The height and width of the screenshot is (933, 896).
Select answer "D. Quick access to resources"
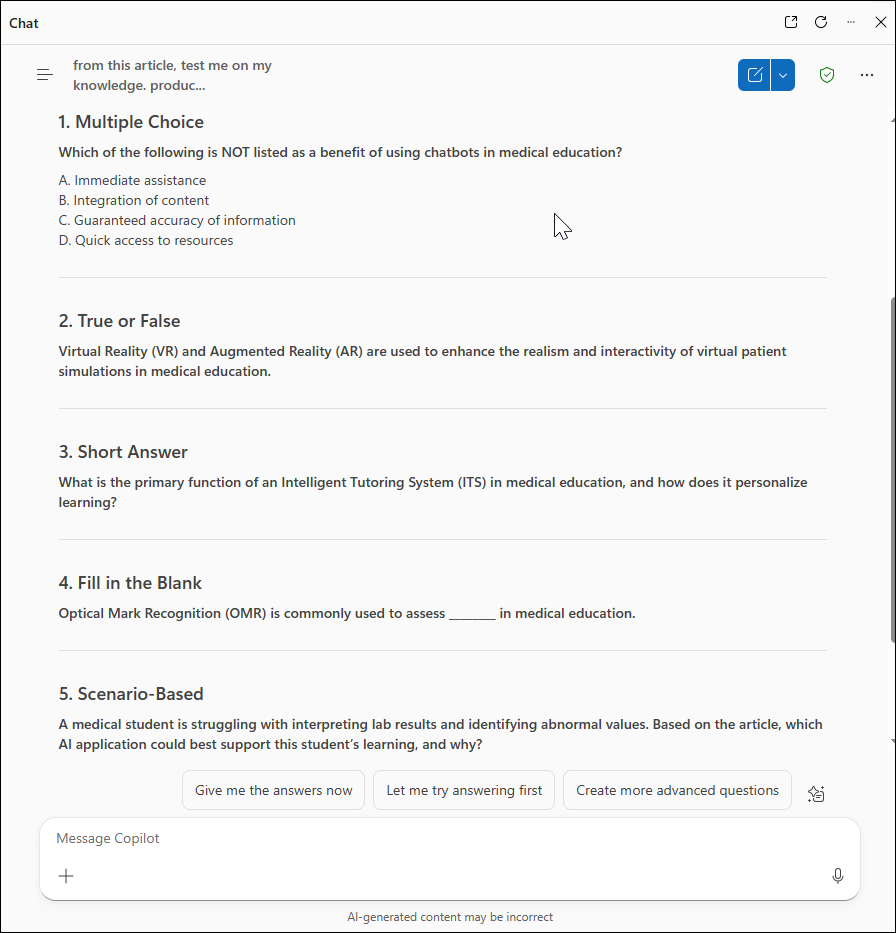[145, 240]
